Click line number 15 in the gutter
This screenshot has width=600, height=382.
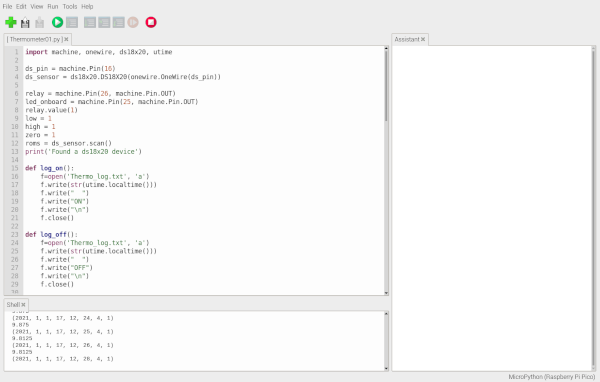pos(15,168)
